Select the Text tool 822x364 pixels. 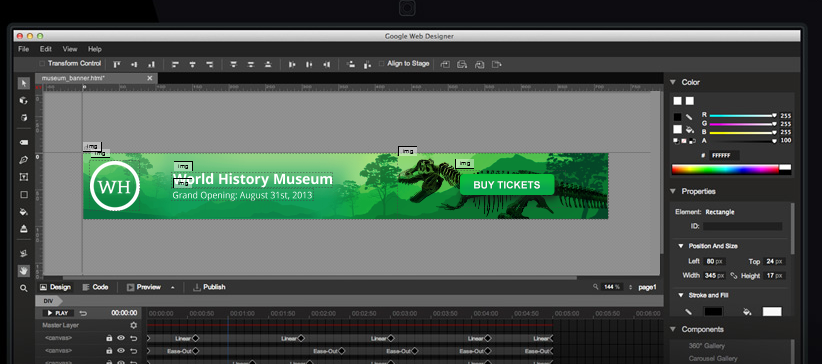24,177
